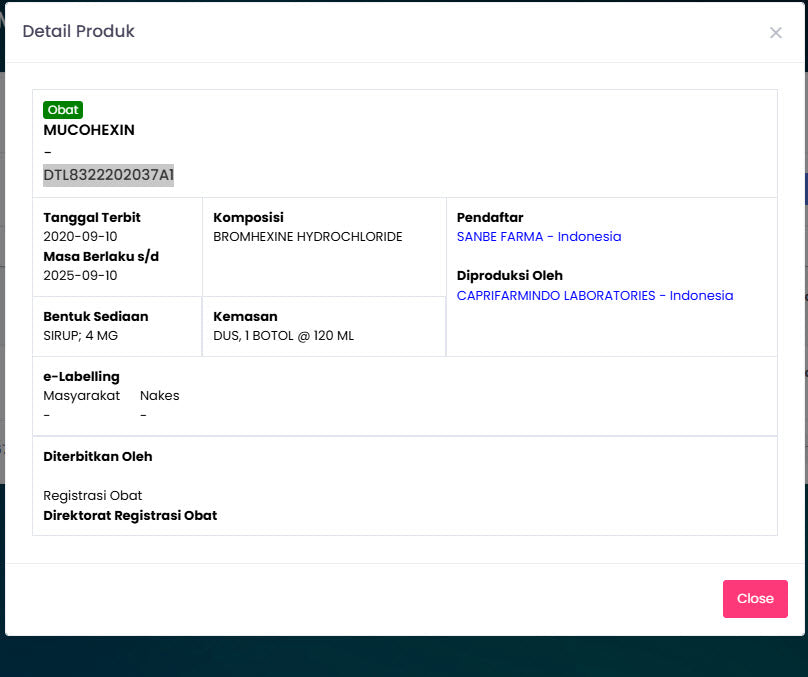Click the expiry date 2025-09-10
The width and height of the screenshot is (808, 677).
tap(80, 276)
